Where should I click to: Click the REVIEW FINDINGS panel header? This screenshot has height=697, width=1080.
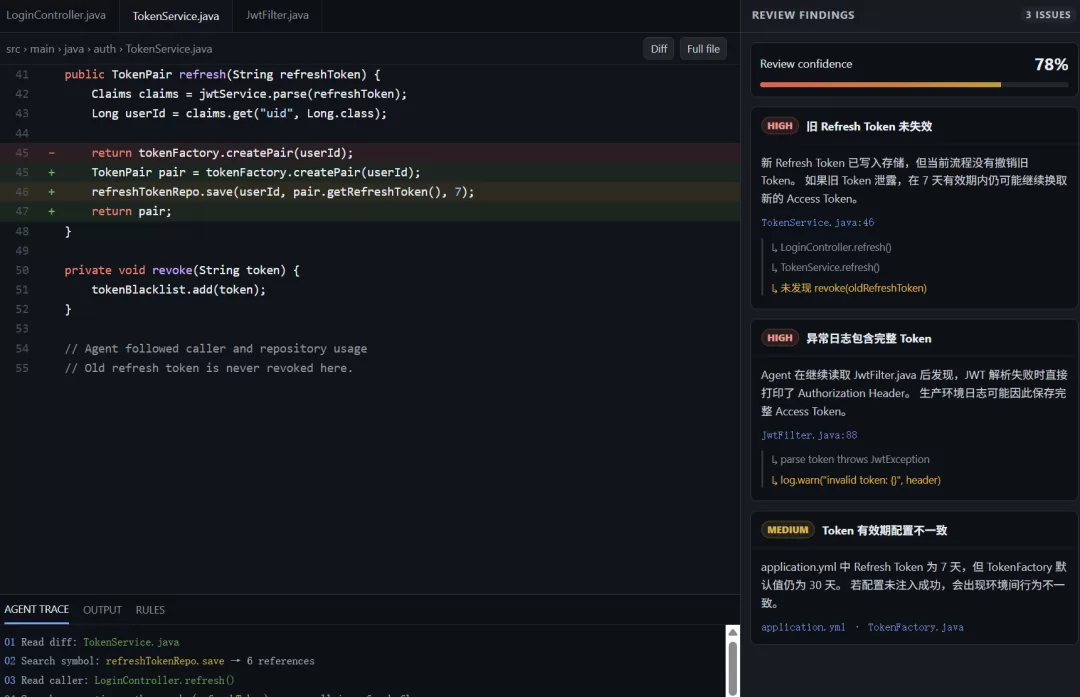coord(803,15)
